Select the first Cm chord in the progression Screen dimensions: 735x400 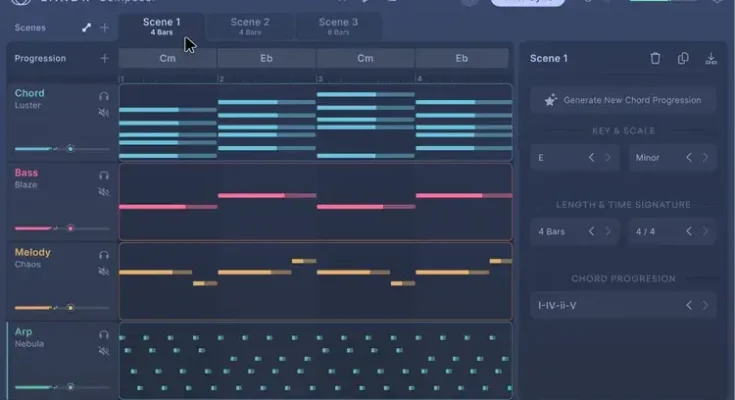167,58
